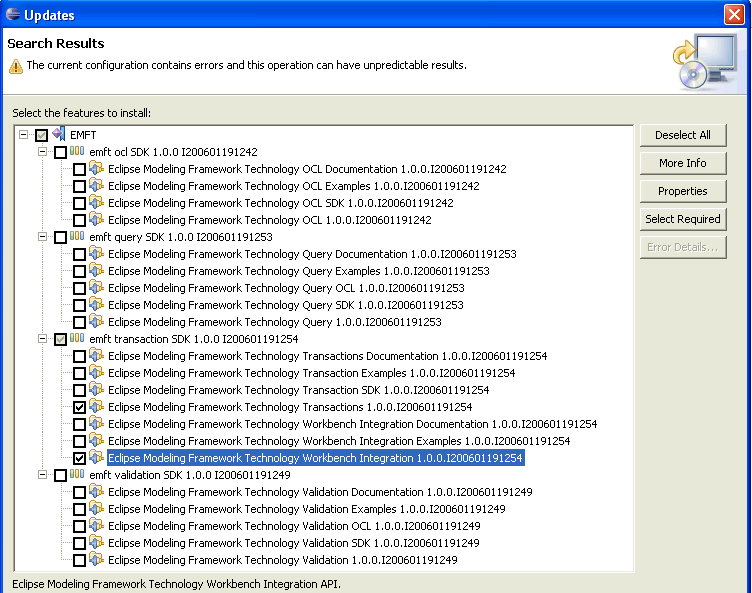Check the Validation Examples checkbox
The image size is (752, 593).
pyautogui.click(x=80, y=510)
